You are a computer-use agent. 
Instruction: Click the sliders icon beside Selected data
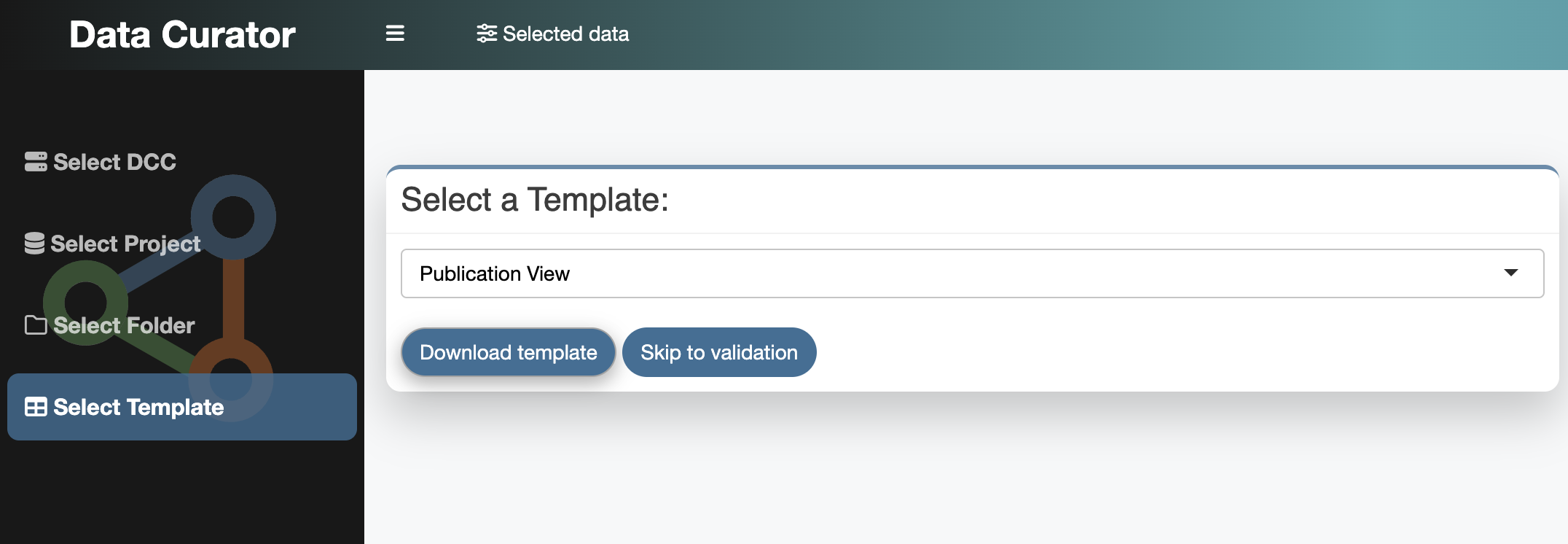487,34
